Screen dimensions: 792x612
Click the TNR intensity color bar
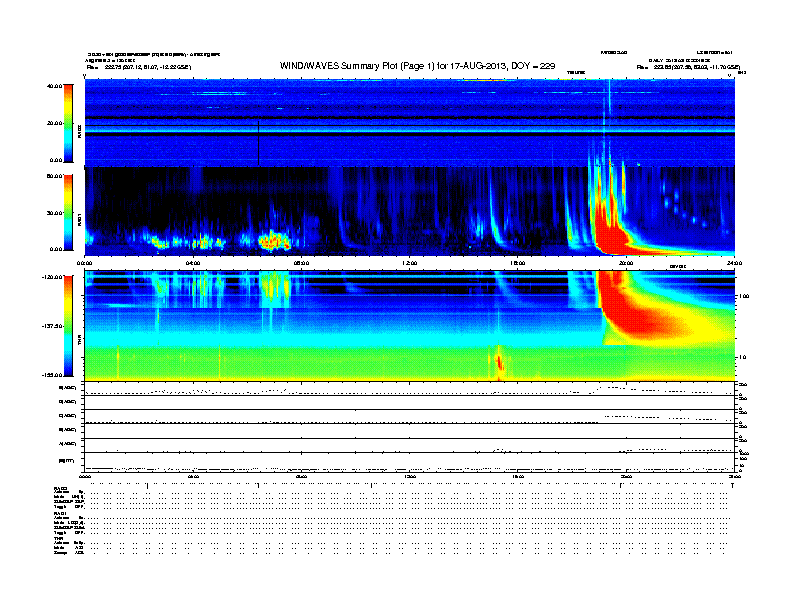[68, 326]
